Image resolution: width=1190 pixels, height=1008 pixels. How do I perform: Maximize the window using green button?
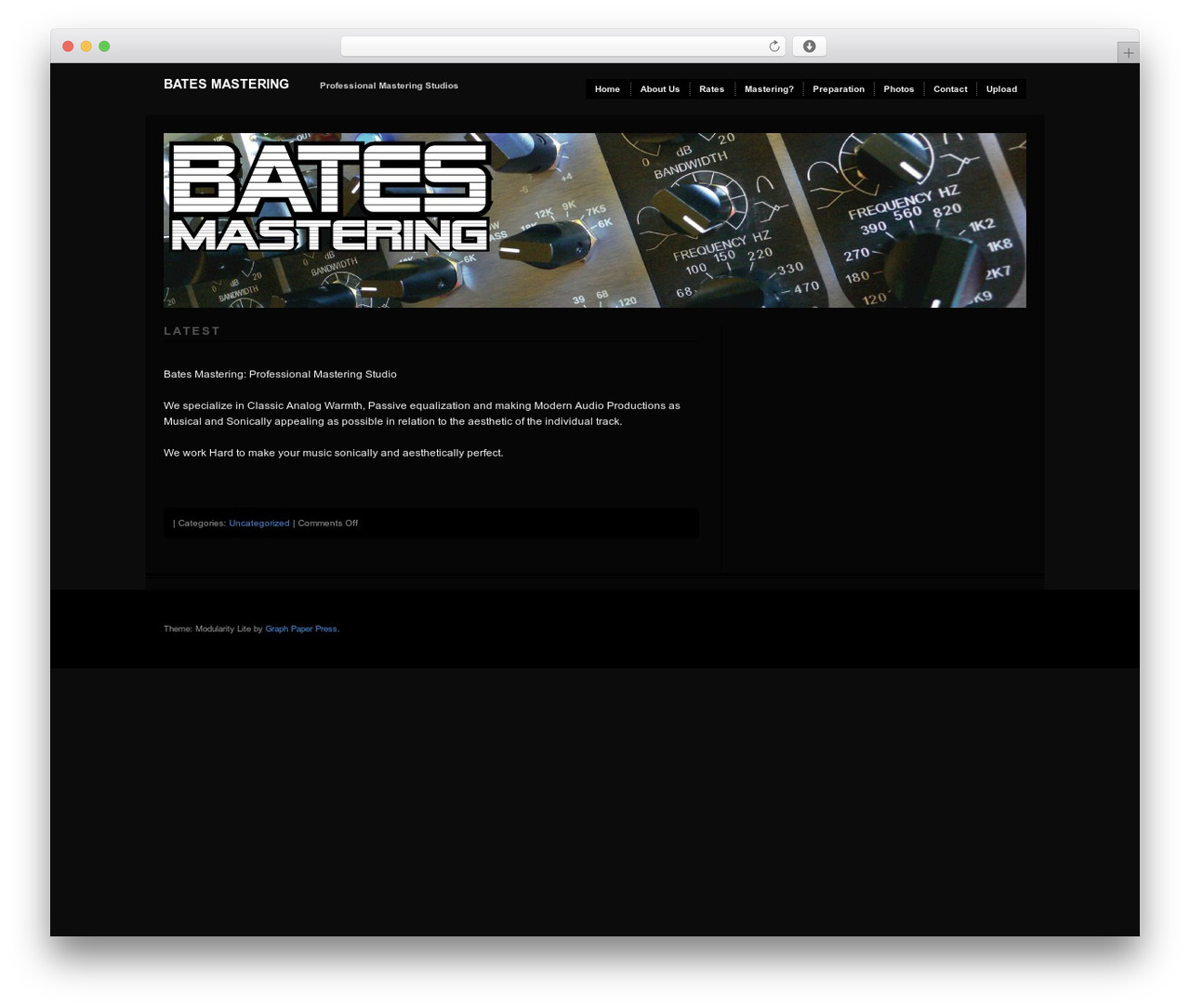(104, 46)
